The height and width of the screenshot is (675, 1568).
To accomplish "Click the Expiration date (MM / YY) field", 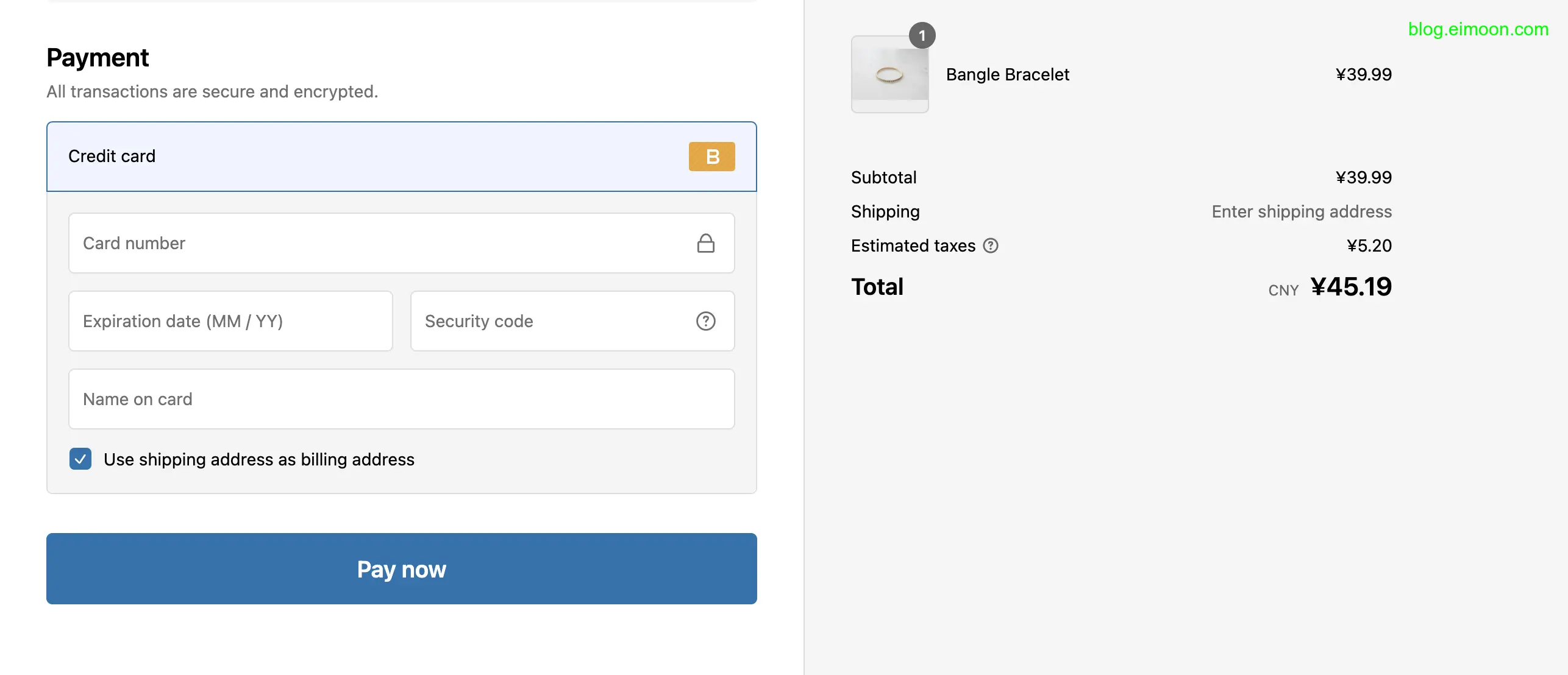I will [230, 321].
